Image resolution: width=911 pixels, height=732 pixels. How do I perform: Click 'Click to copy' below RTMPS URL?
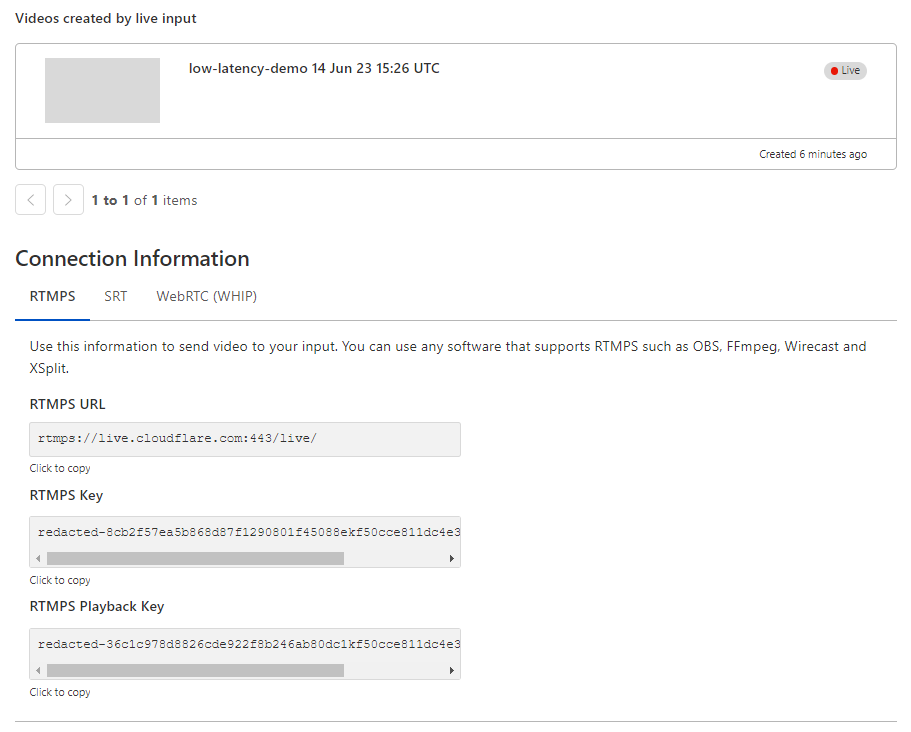click(60, 468)
